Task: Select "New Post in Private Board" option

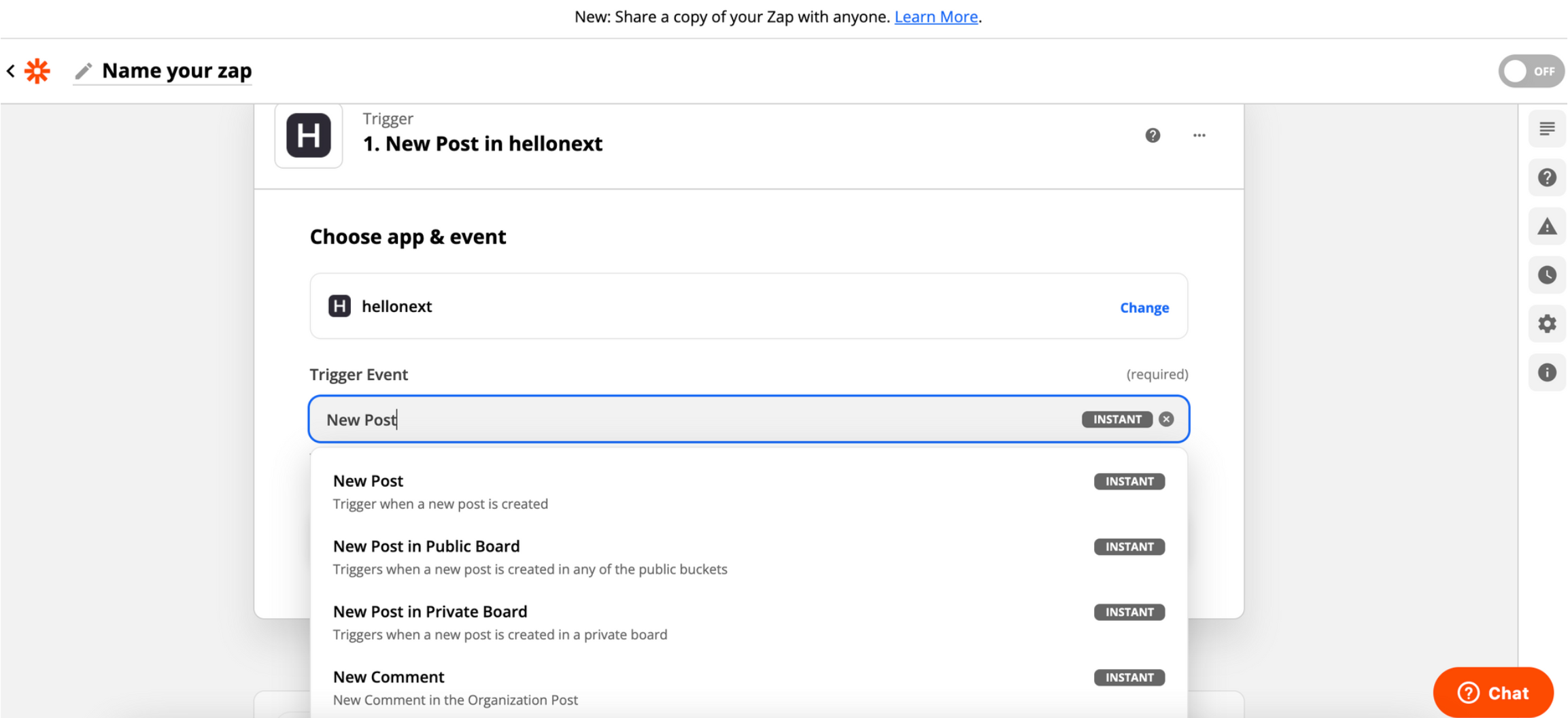Action: point(749,622)
